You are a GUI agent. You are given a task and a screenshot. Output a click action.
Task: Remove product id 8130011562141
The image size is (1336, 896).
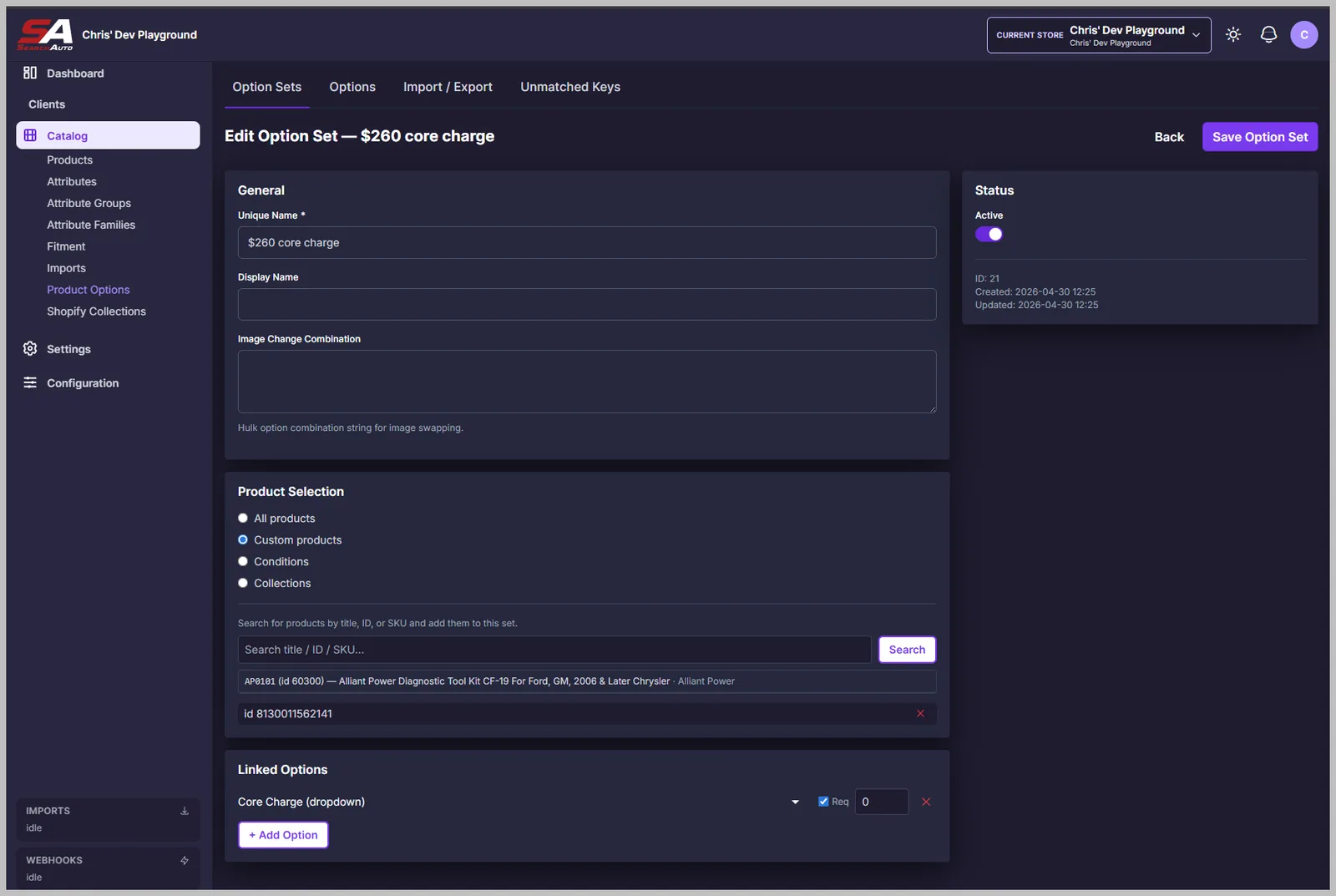(920, 713)
